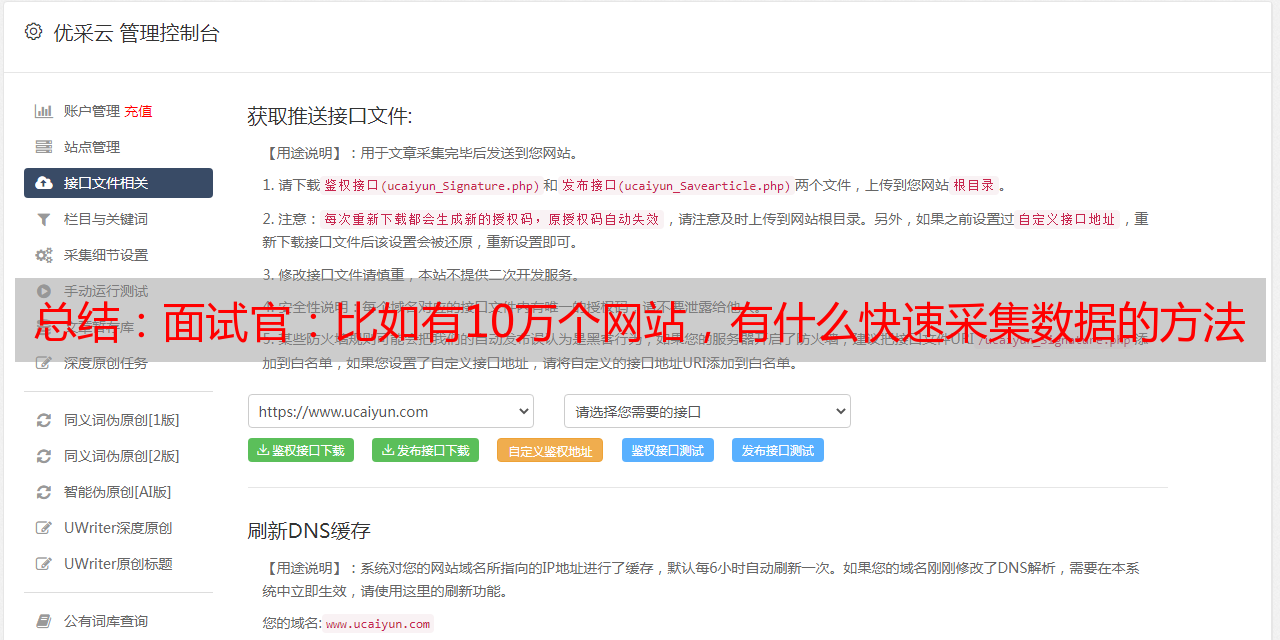Open UWriter深度原创 menu item
The height and width of the screenshot is (640, 1280).
click(118, 528)
